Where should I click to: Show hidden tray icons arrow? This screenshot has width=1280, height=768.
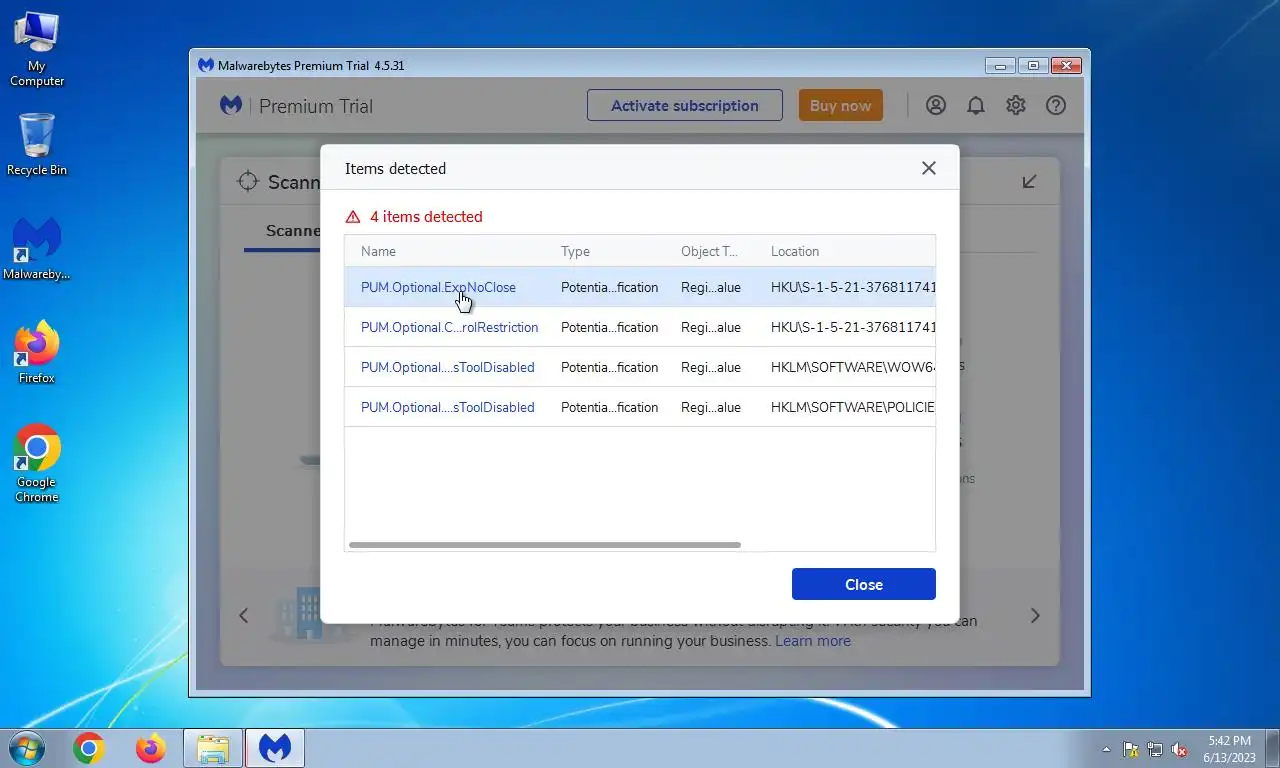click(1106, 749)
